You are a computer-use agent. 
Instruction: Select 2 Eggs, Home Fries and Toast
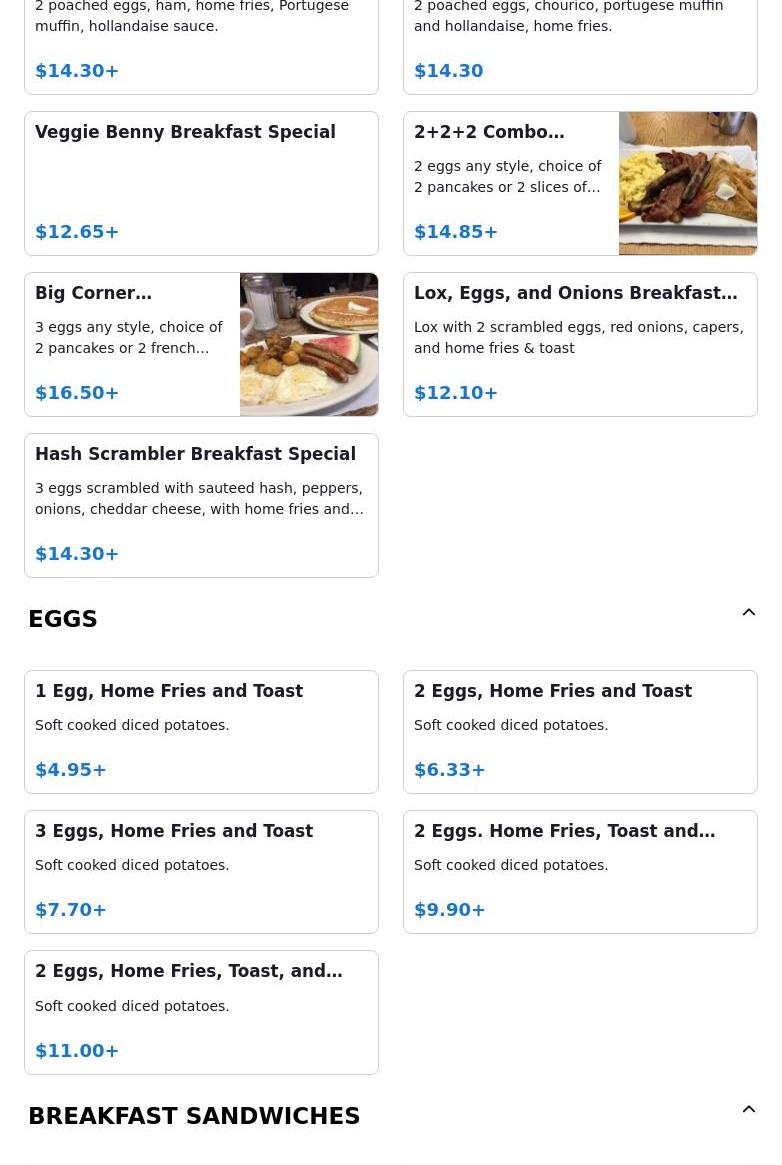580,732
